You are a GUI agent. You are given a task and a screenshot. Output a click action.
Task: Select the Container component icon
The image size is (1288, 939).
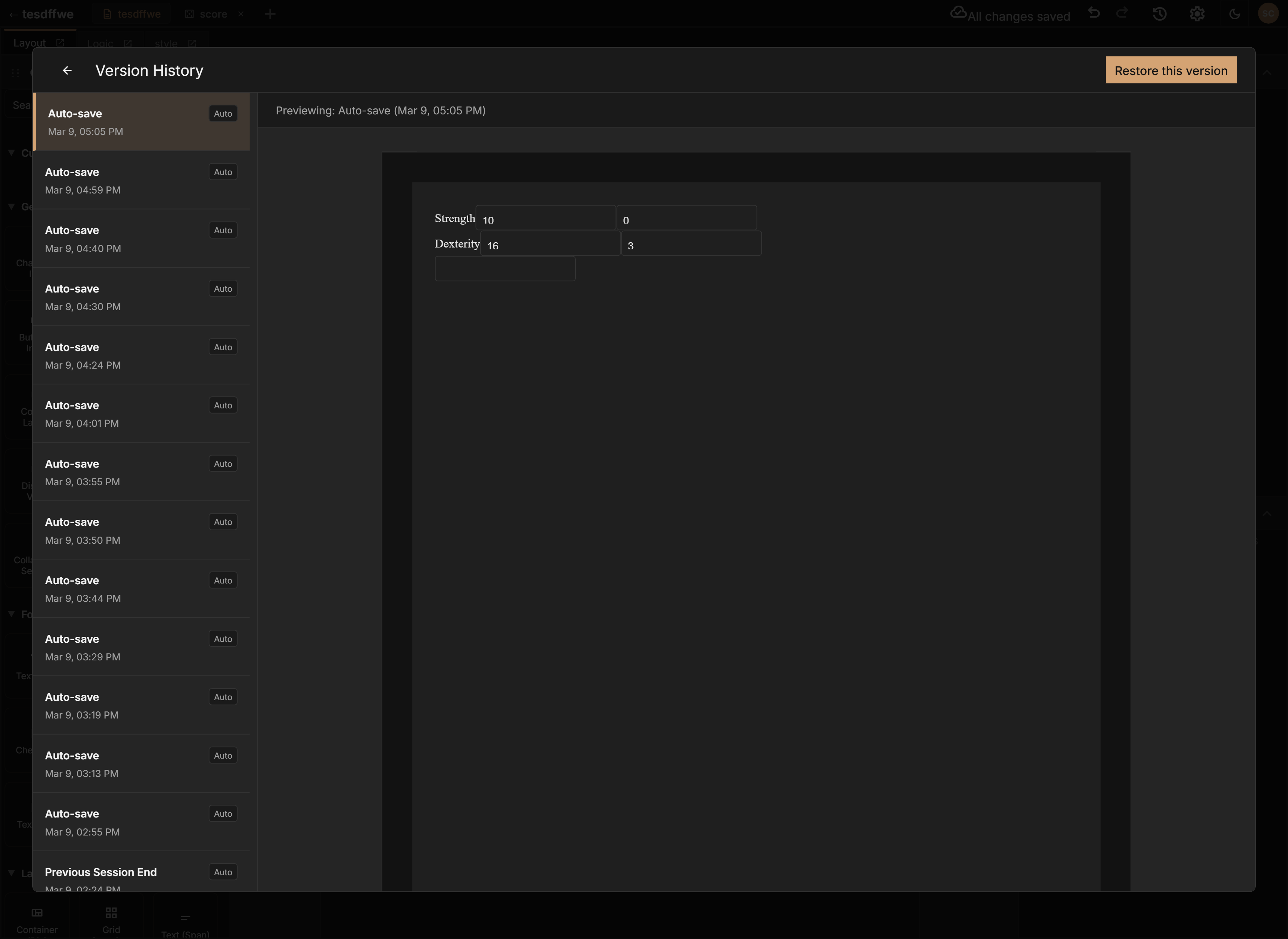pos(36,914)
